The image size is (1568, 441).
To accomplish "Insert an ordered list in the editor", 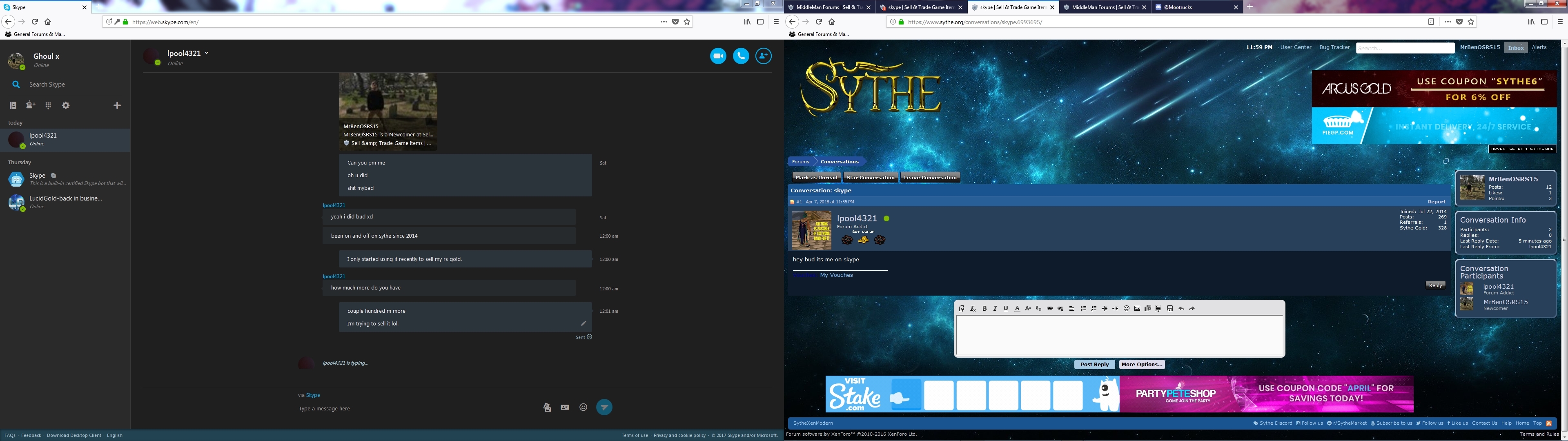I will (x=1094, y=309).
